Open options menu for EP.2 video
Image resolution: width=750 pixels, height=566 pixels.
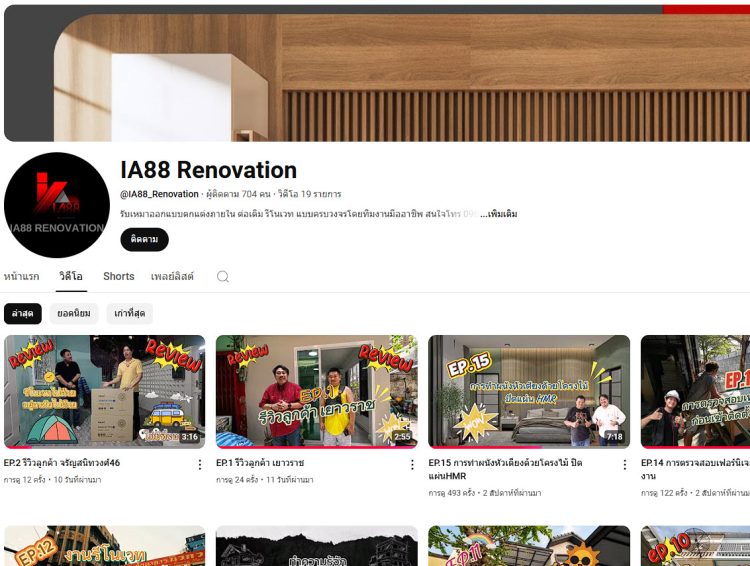[x=200, y=464]
